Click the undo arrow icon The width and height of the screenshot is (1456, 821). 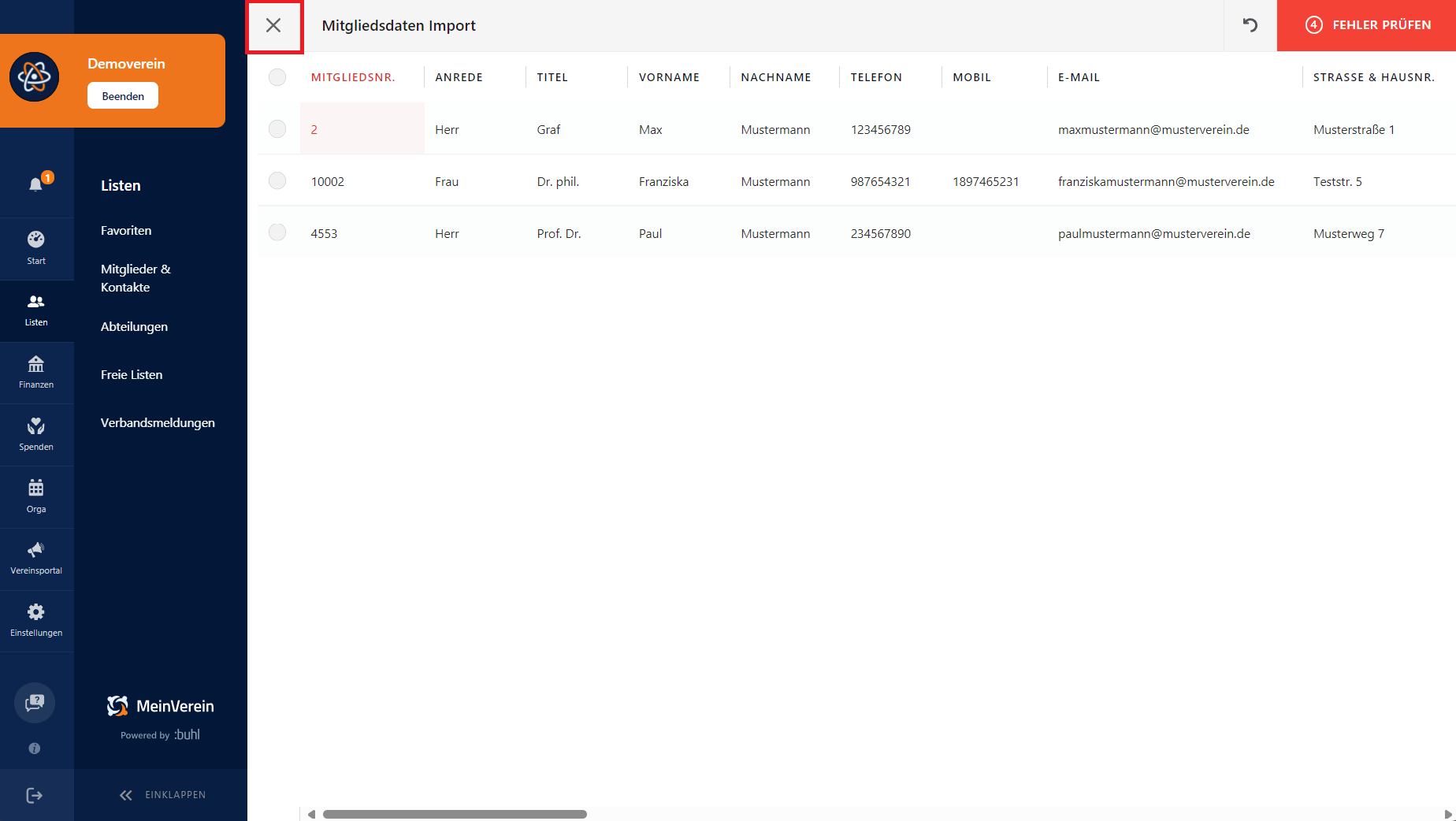tap(1250, 25)
